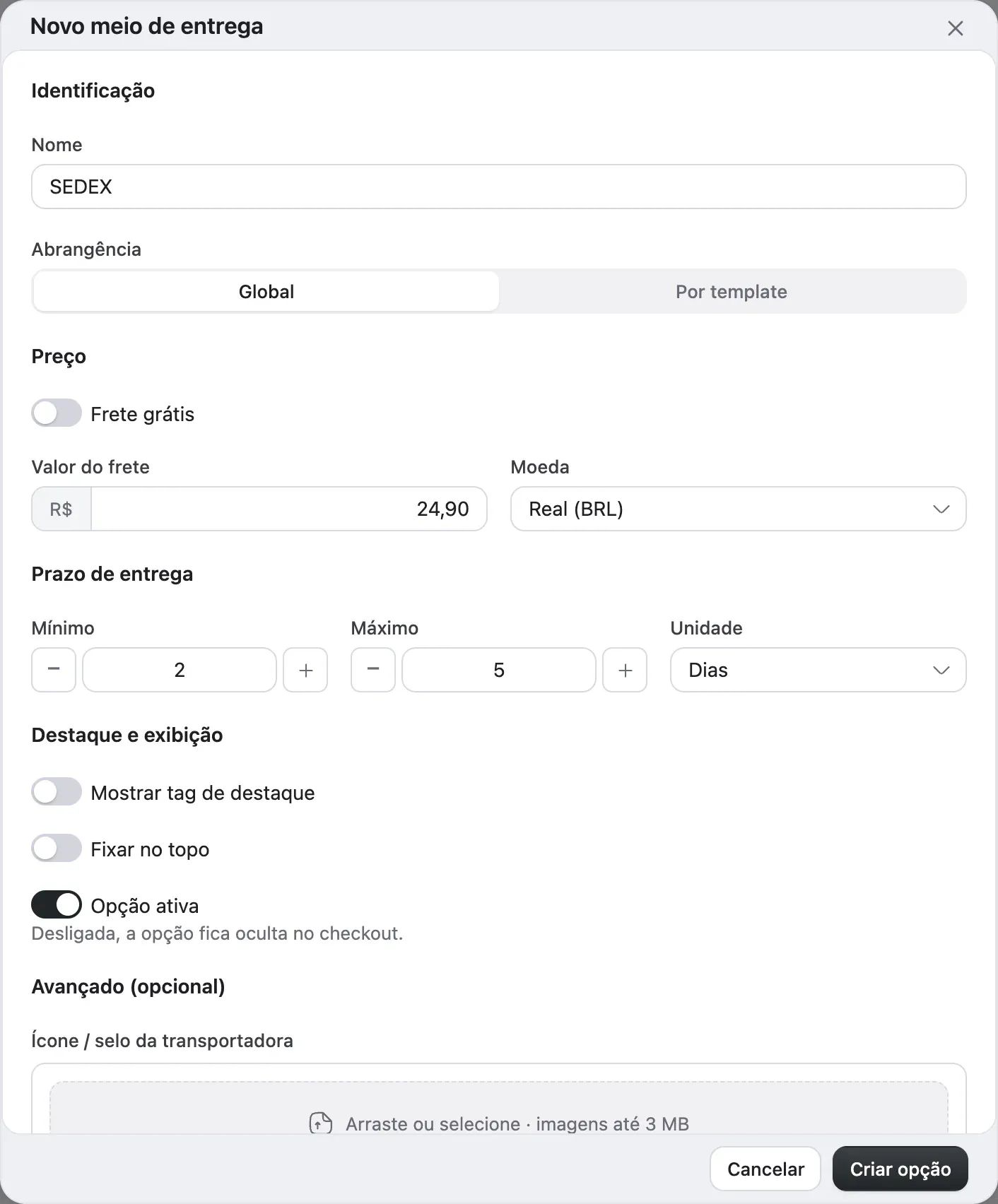Enable the Frete grátis toggle
This screenshot has width=998, height=1204.
pyautogui.click(x=57, y=413)
